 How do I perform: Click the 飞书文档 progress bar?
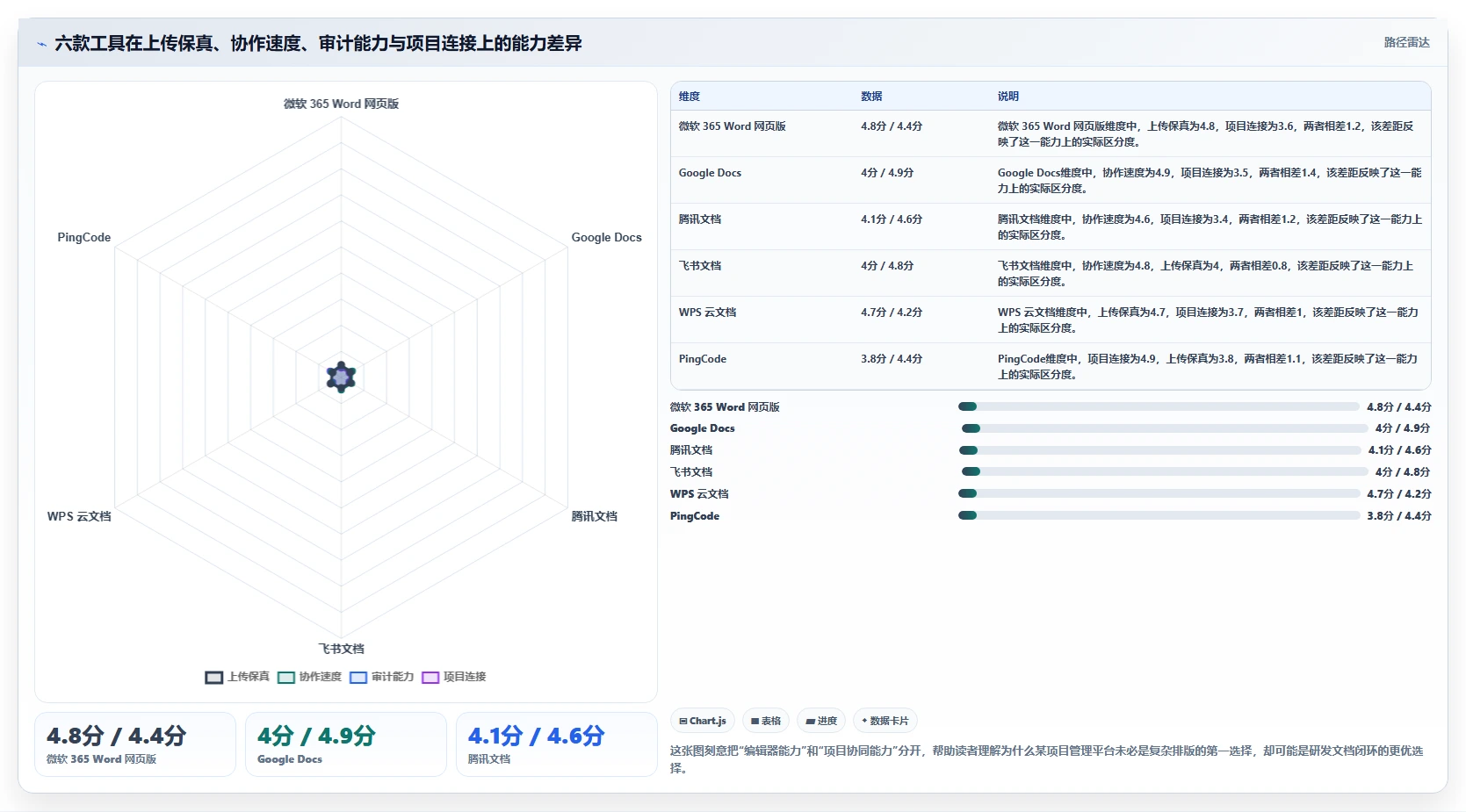click(1165, 471)
